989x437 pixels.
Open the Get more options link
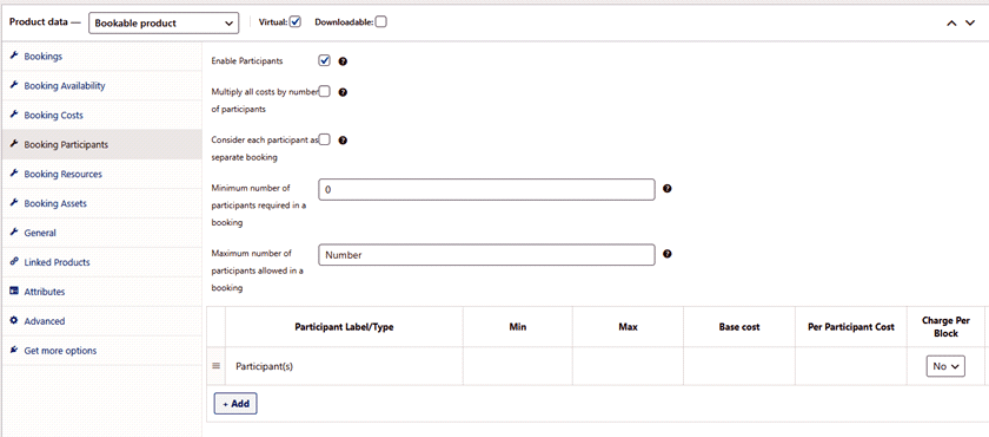[60, 351]
